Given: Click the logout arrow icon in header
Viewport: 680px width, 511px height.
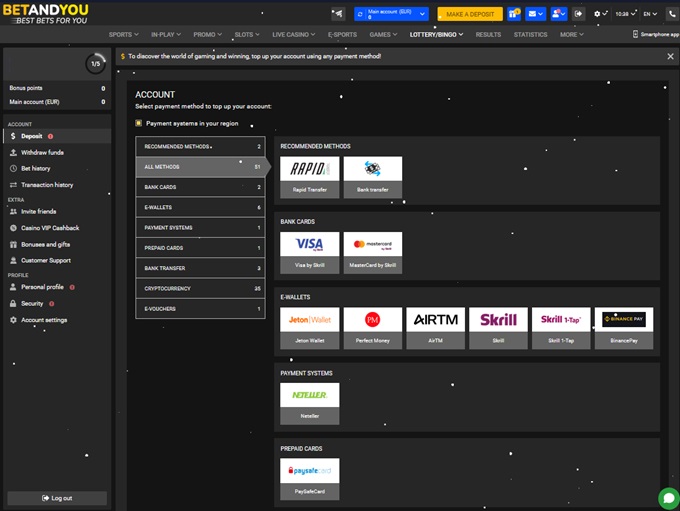Looking at the screenshot, I should tap(578, 14).
